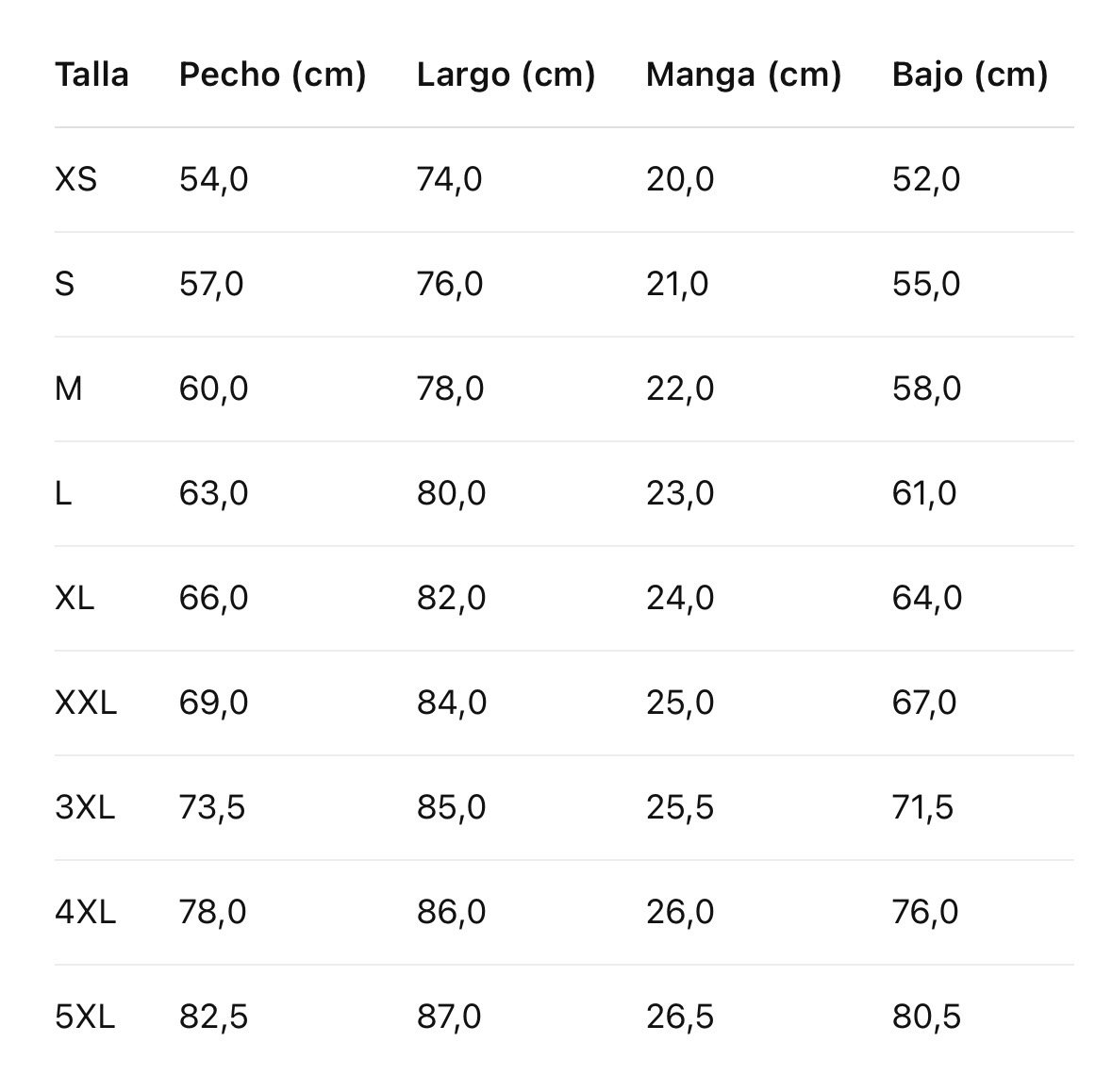Select the L size row label
Viewport: 1112px width, 1092px height.
coord(63,493)
